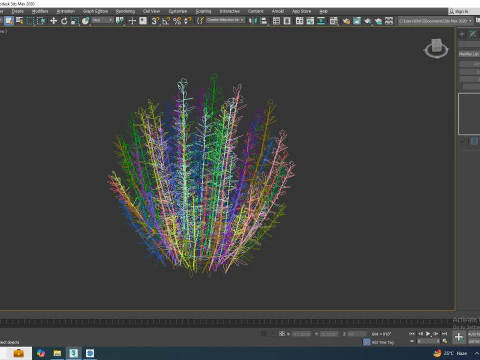Open Autodesk A360 gallery icon
Screen dimensions: 480x360
point(389,21)
